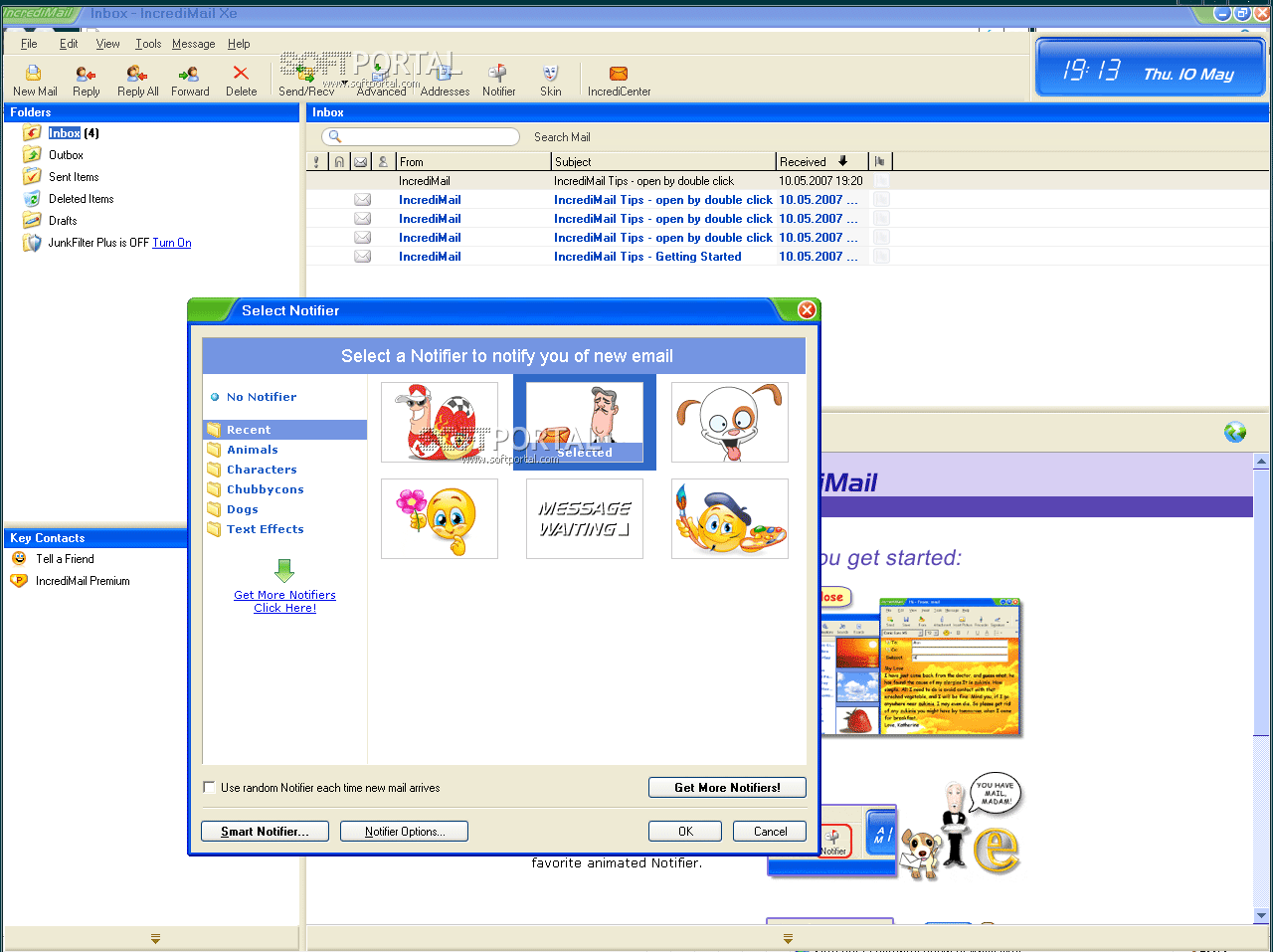The image size is (1273, 952).
Task: Click Cancel in Select Notifier dialog
Action: [770, 832]
